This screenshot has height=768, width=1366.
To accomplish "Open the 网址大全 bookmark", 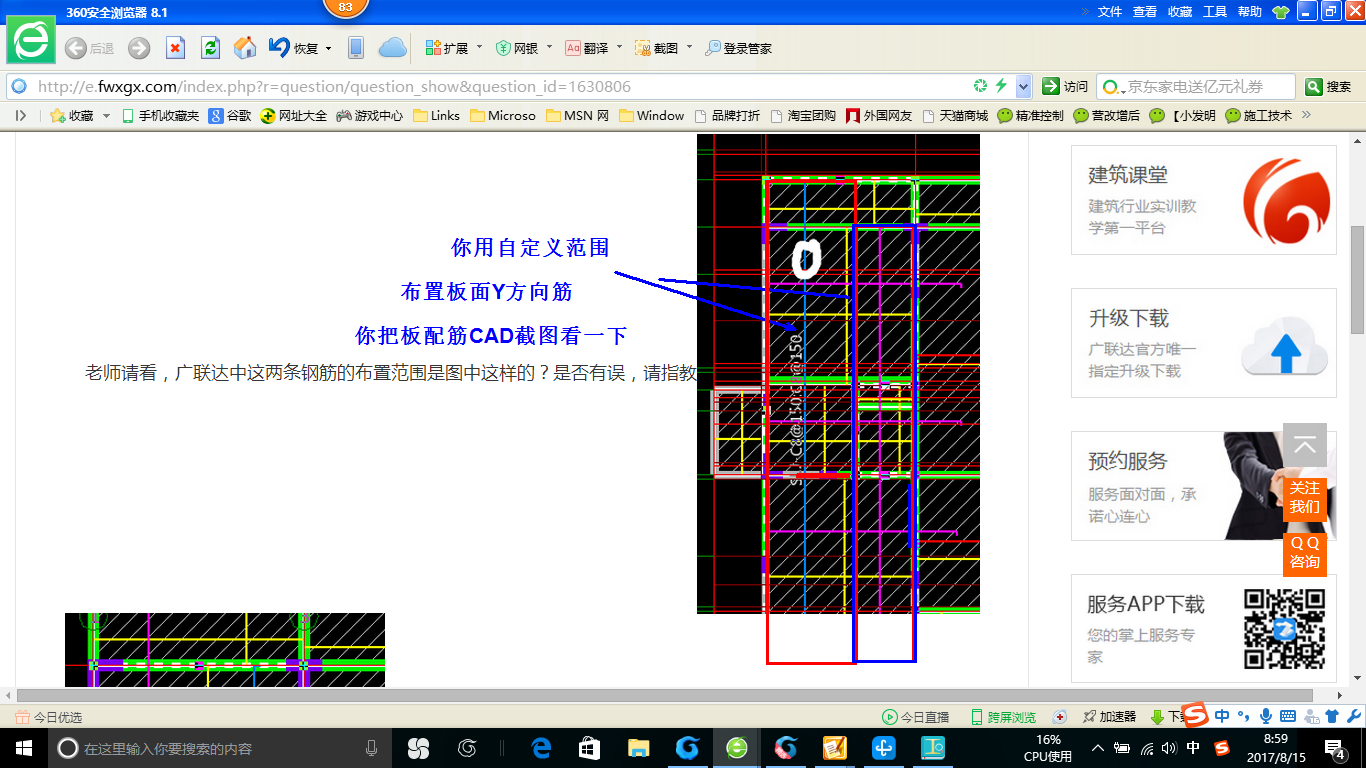I will pos(294,116).
